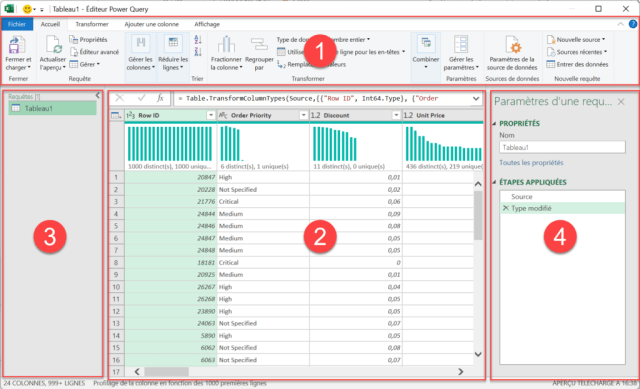Click the Combiner icon
The image size is (640, 389).
click(x=426, y=44)
